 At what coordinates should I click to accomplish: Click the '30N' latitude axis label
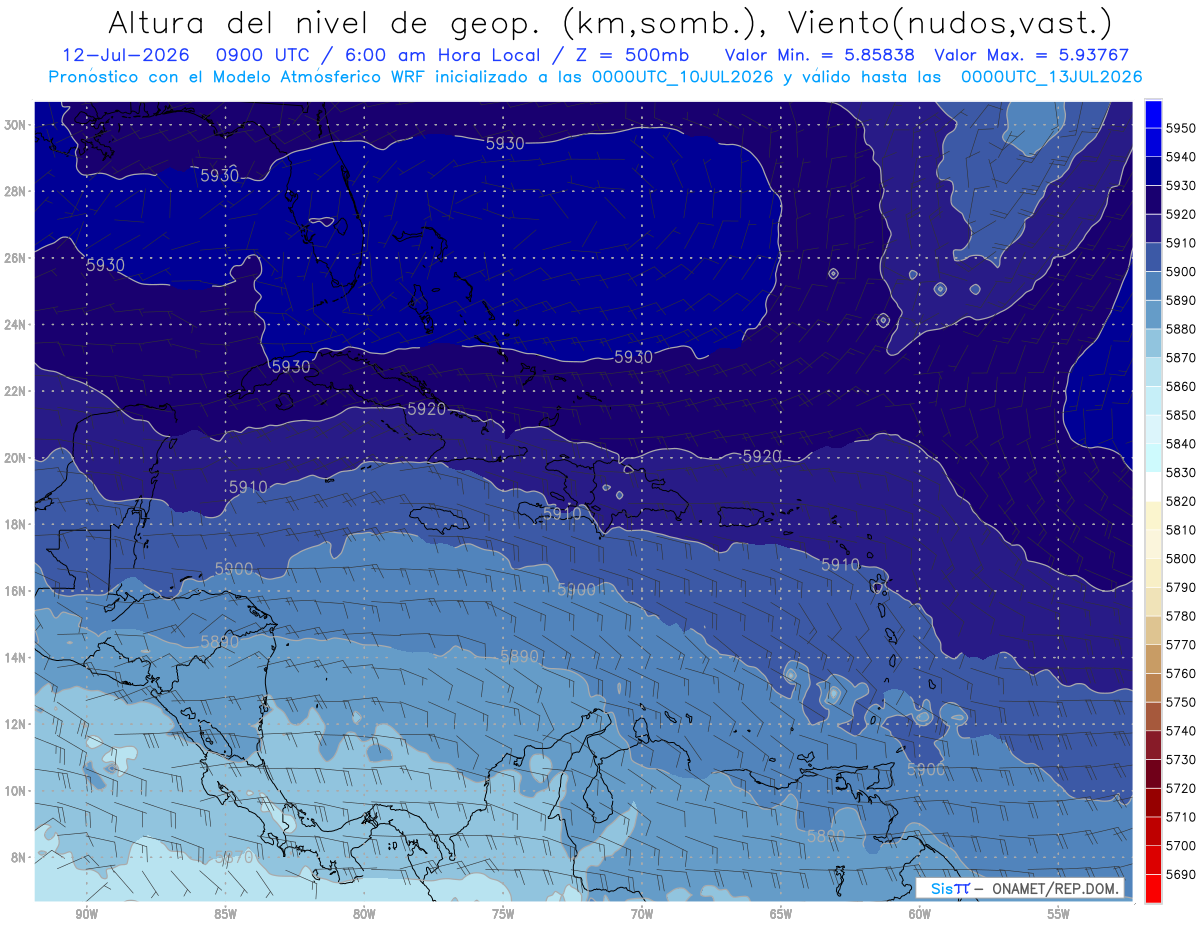tap(15, 124)
